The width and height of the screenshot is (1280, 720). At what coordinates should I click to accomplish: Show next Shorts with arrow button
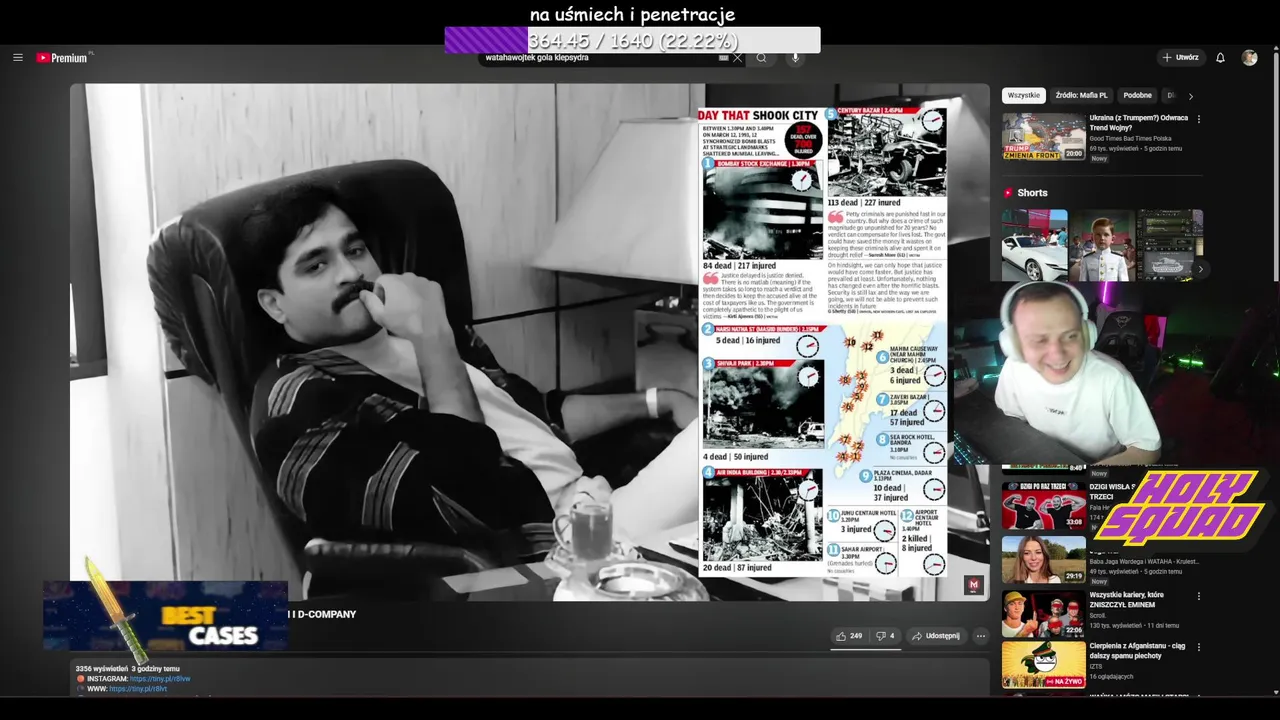(x=1200, y=269)
